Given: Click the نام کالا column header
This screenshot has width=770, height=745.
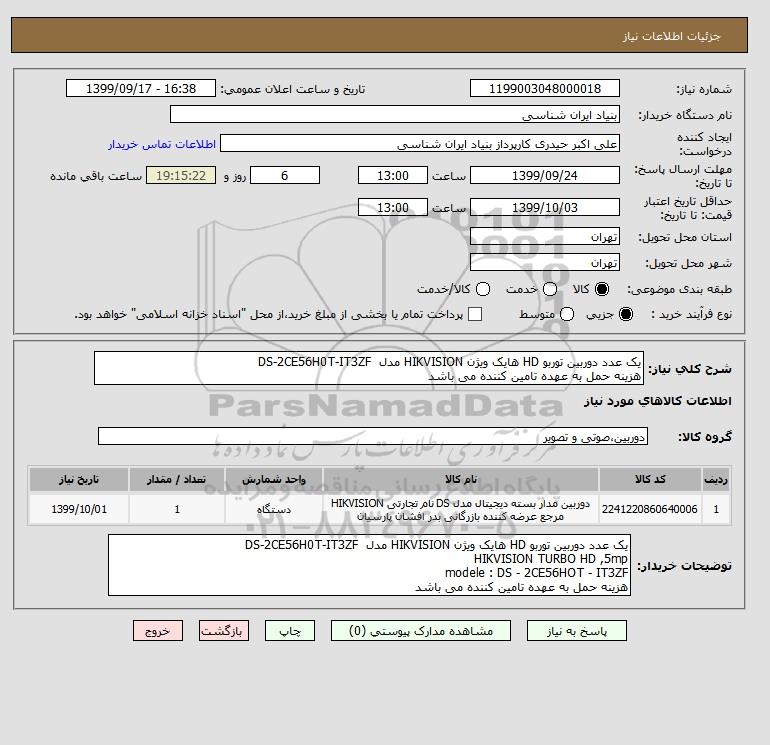Looking at the screenshot, I should tap(461, 479).
